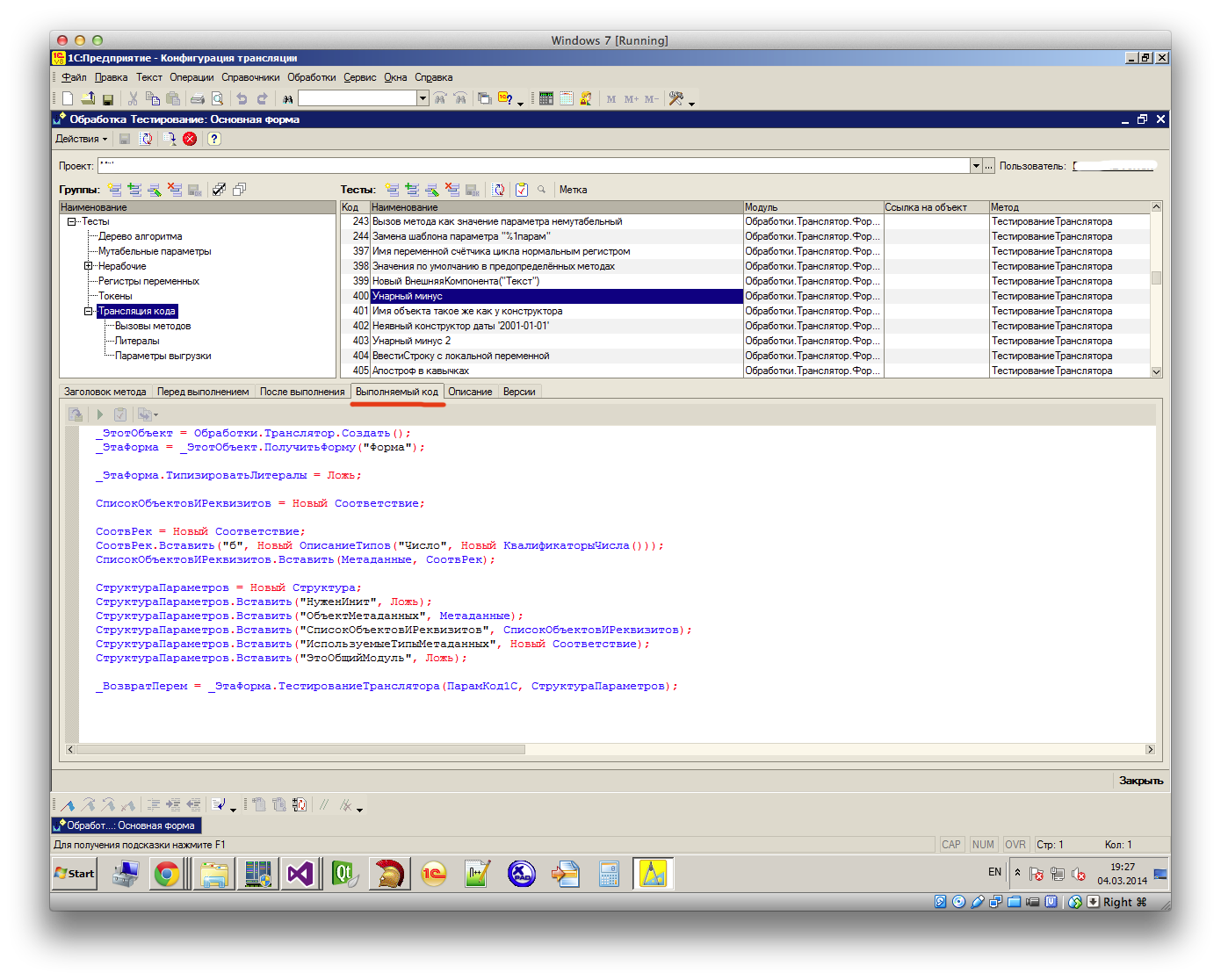
Task: Click the Cut scissors icon
Action: click(133, 98)
